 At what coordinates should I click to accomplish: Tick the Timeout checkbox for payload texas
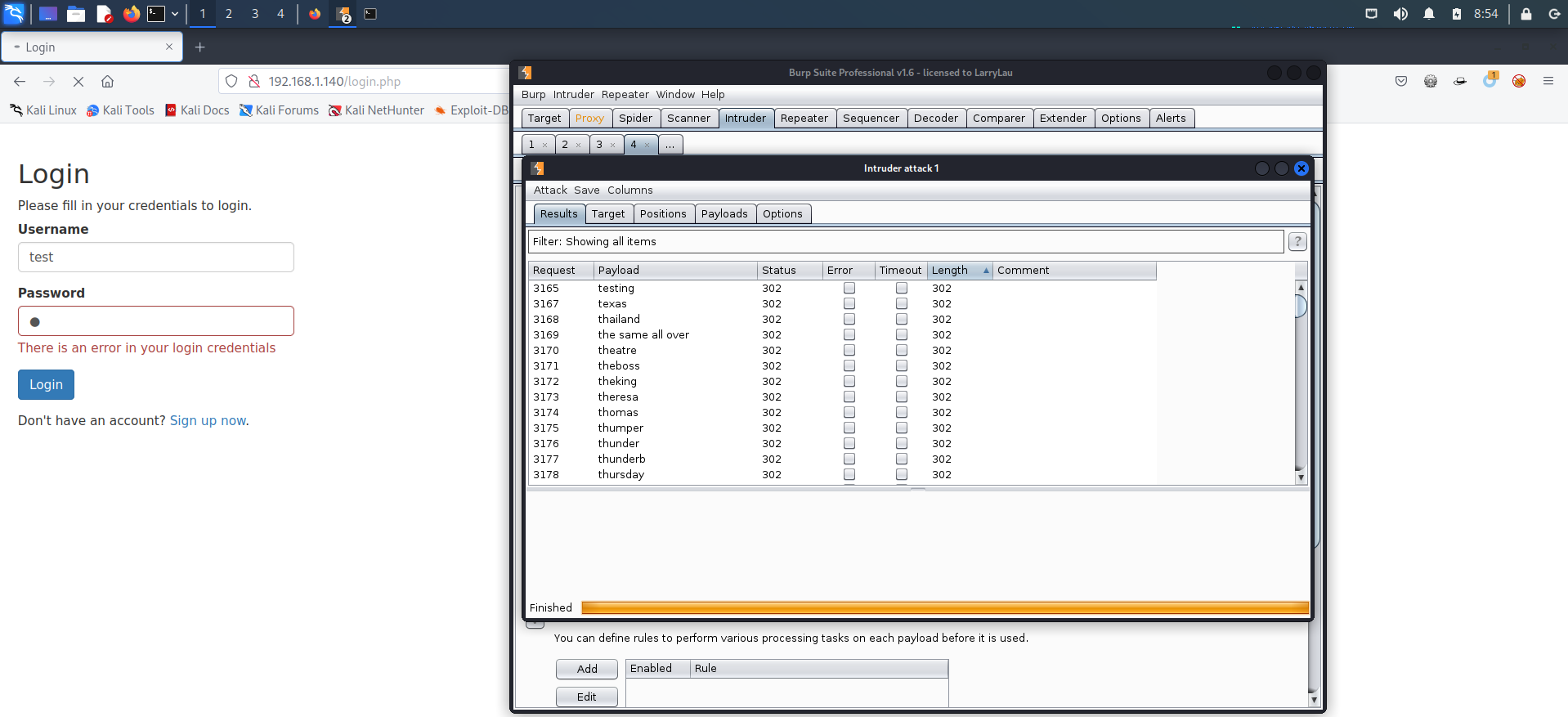point(901,303)
